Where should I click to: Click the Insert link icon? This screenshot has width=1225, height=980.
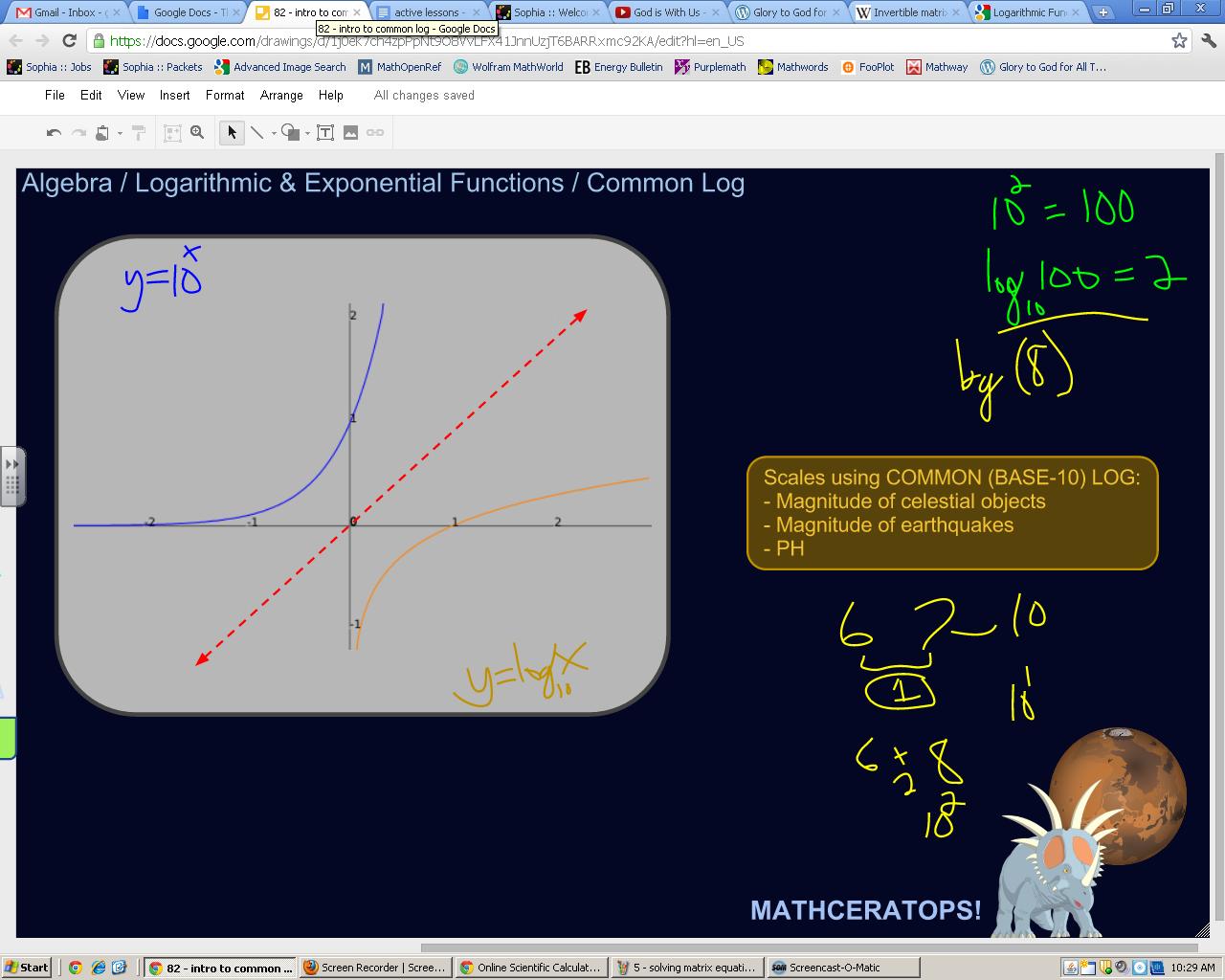click(375, 133)
